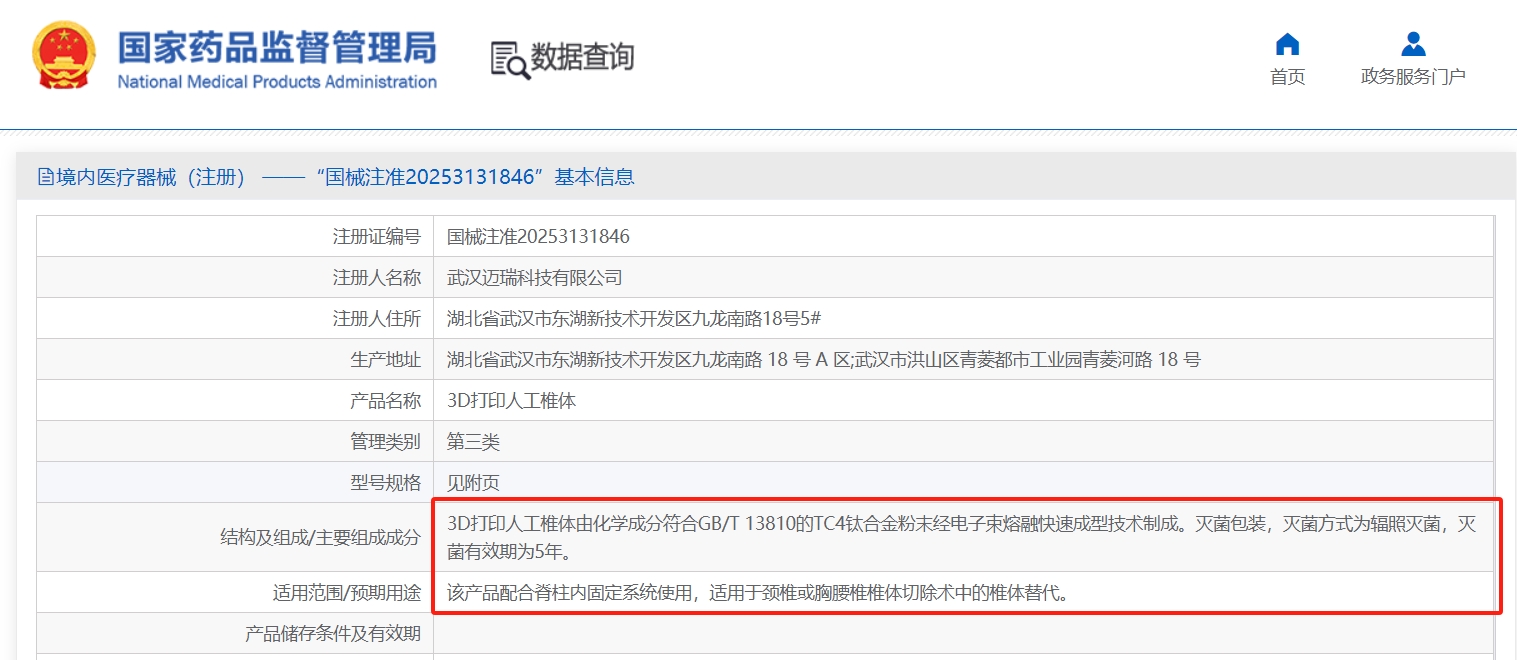The image size is (1517, 660).
Task: Click the 型号规格 value 见附页
Action: pyautogui.click(x=473, y=483)
